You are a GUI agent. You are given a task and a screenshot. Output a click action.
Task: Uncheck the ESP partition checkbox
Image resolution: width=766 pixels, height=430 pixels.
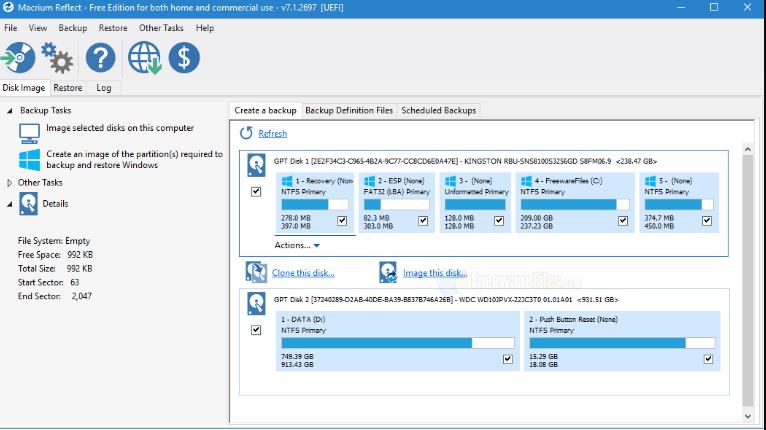click(423, 221)
